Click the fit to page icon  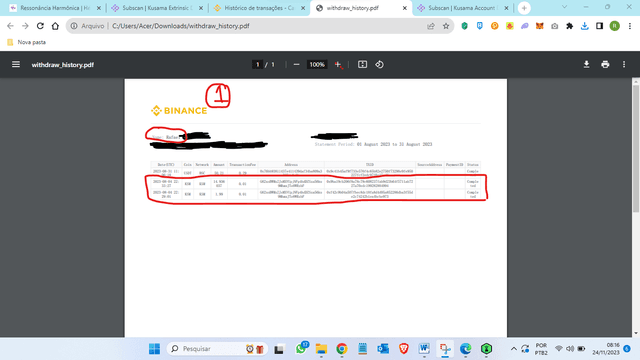pyautogui.click(x=362, y=64)
